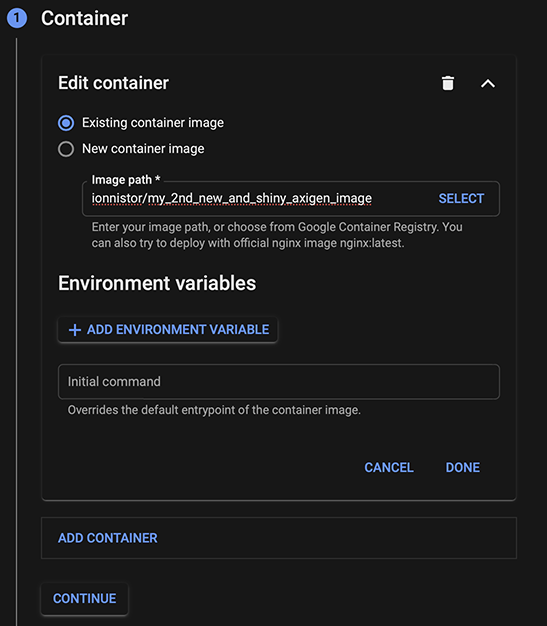Delete the container with the trash icon
547x626 pixels.
click(448, 83)
